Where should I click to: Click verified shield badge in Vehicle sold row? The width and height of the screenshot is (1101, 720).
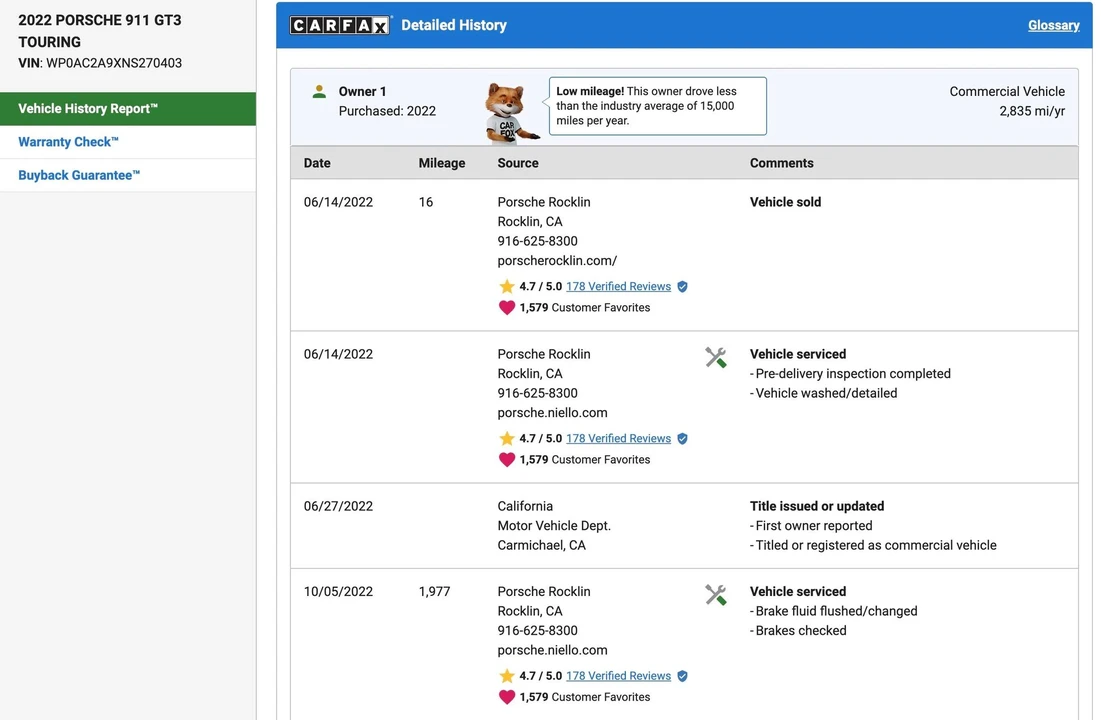point(682,287)
